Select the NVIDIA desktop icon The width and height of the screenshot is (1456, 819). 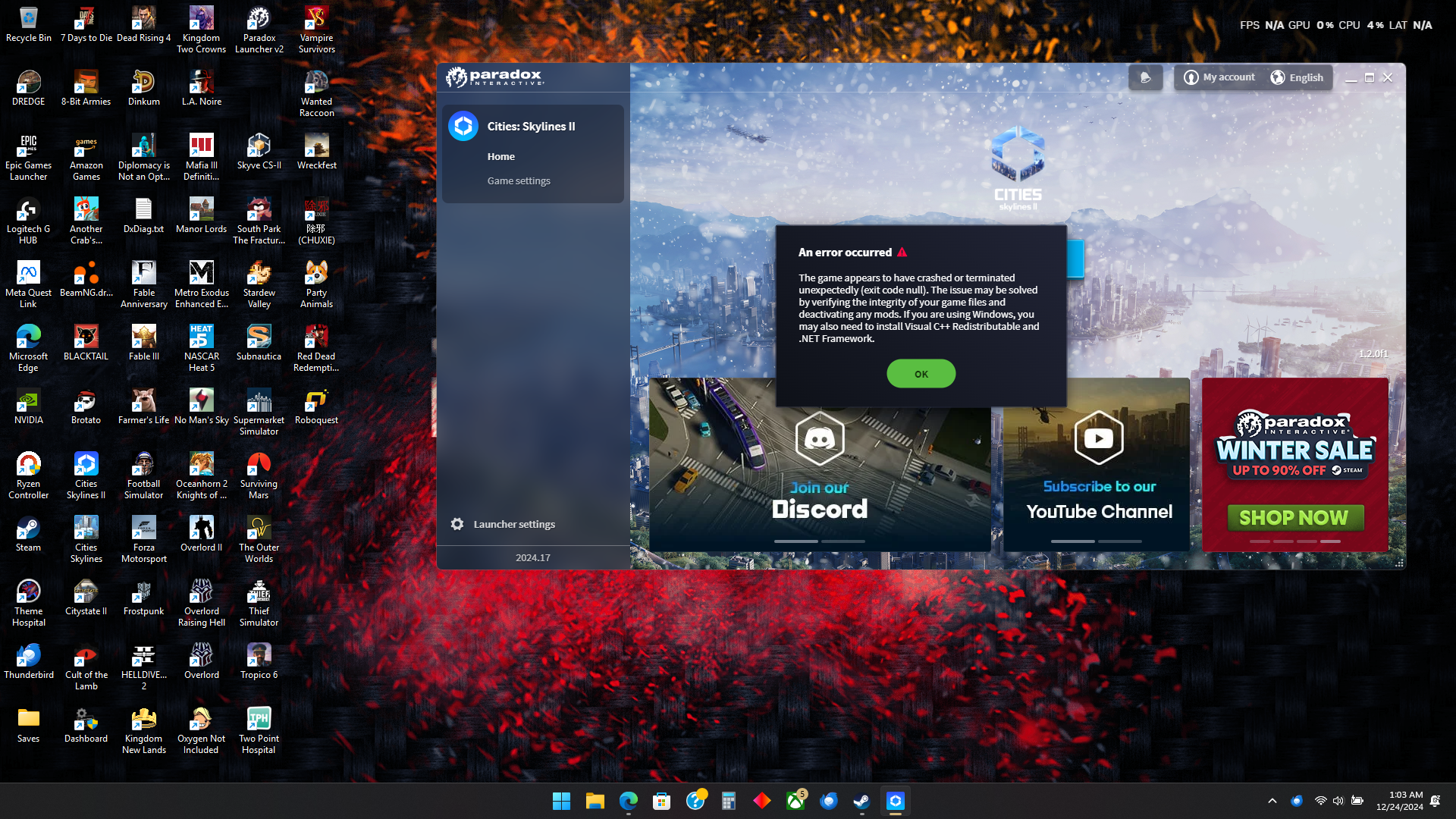pos(28,406)
